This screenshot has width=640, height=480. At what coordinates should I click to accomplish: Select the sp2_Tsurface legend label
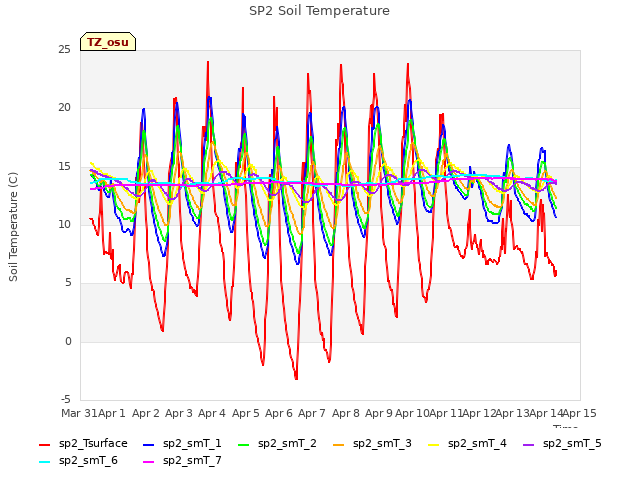[x=93, y=444]
